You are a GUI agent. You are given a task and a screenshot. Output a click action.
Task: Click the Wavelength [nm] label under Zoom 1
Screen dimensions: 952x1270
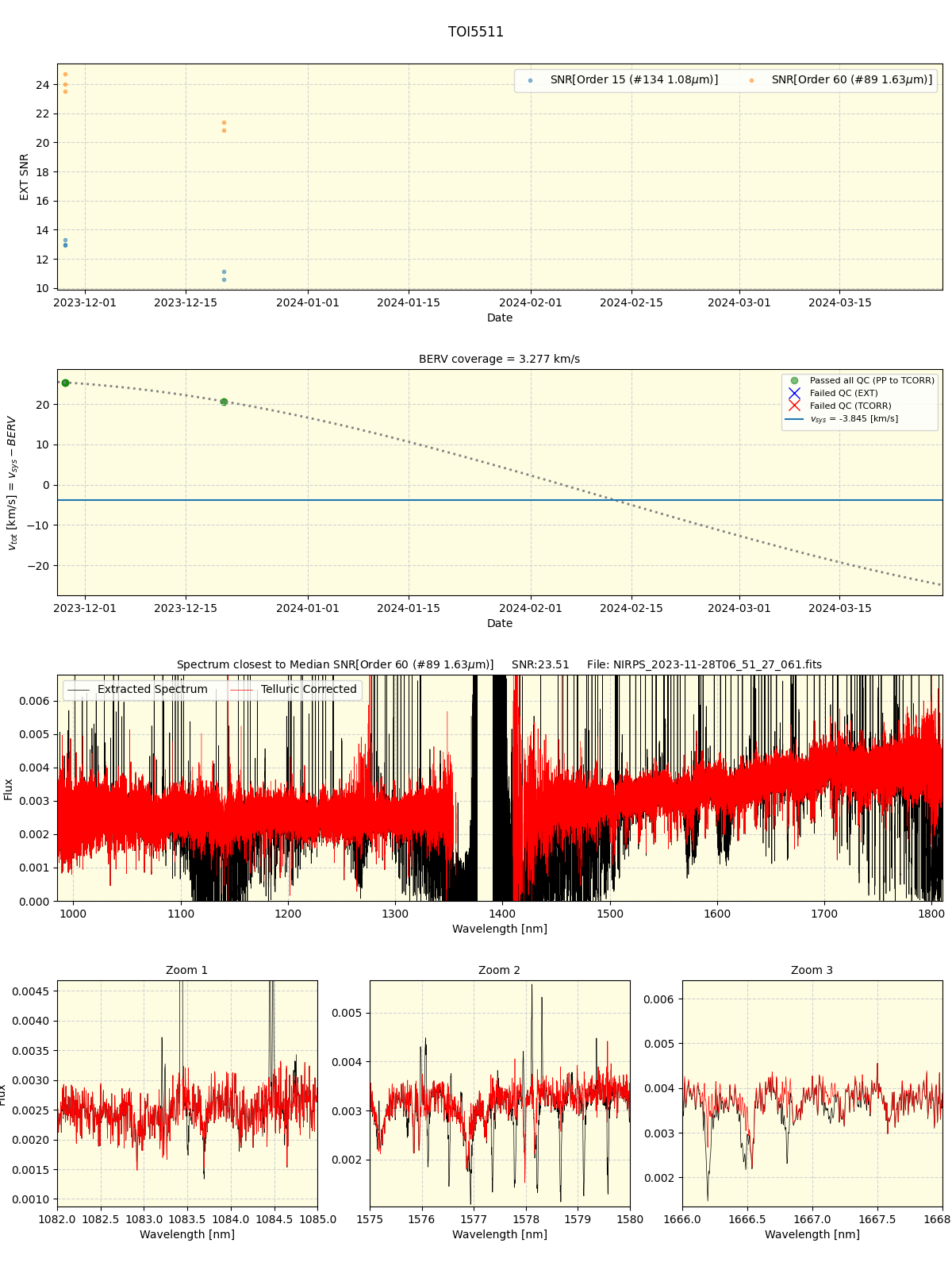187,1234
